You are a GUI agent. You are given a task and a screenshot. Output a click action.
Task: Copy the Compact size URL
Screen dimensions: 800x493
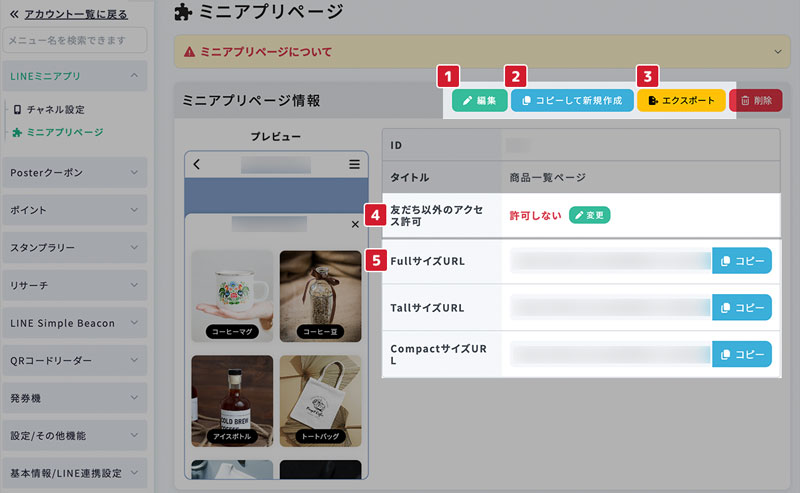[x=741, y=355]
